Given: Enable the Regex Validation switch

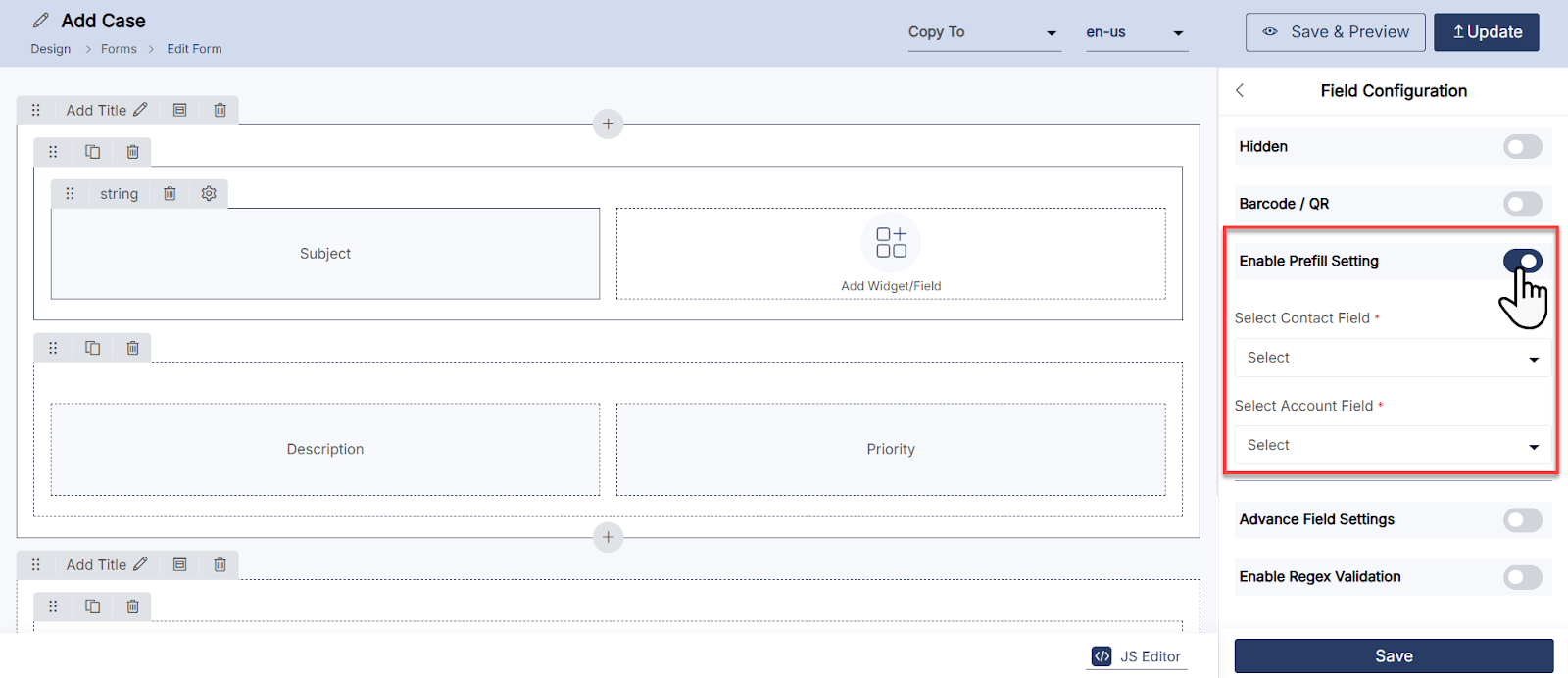Looking at the screenshot, I should tap(1522, 577).
